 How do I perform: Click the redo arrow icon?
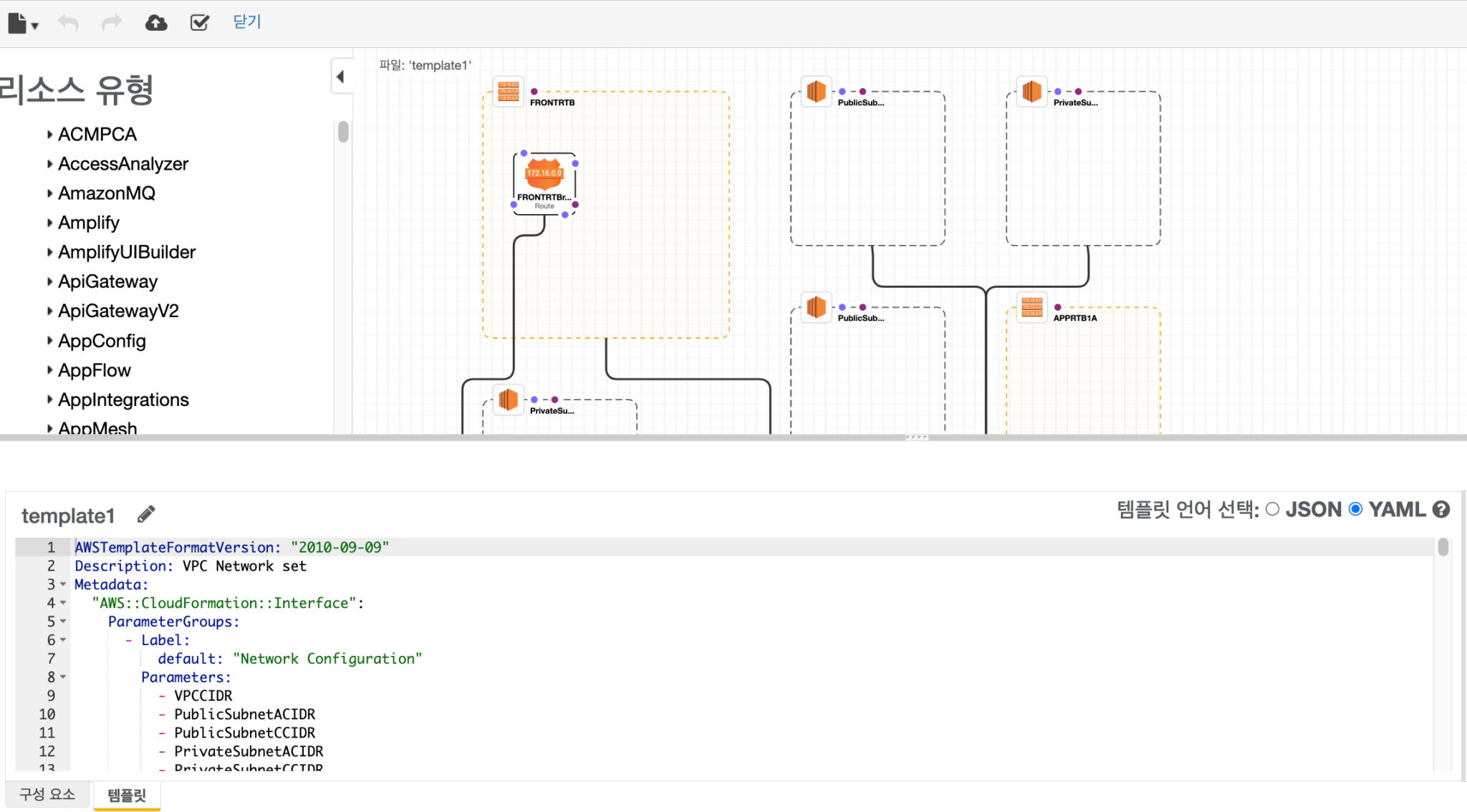112,23
